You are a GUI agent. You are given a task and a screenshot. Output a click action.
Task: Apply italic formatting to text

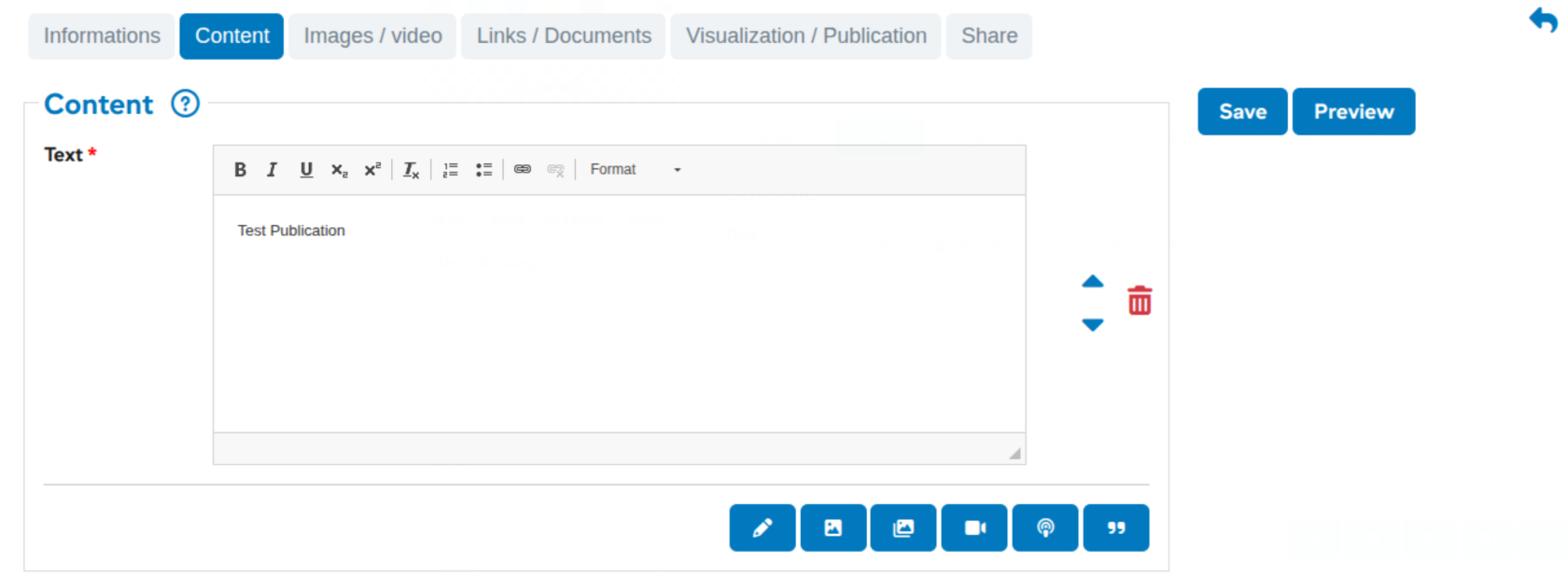(272, 170)
